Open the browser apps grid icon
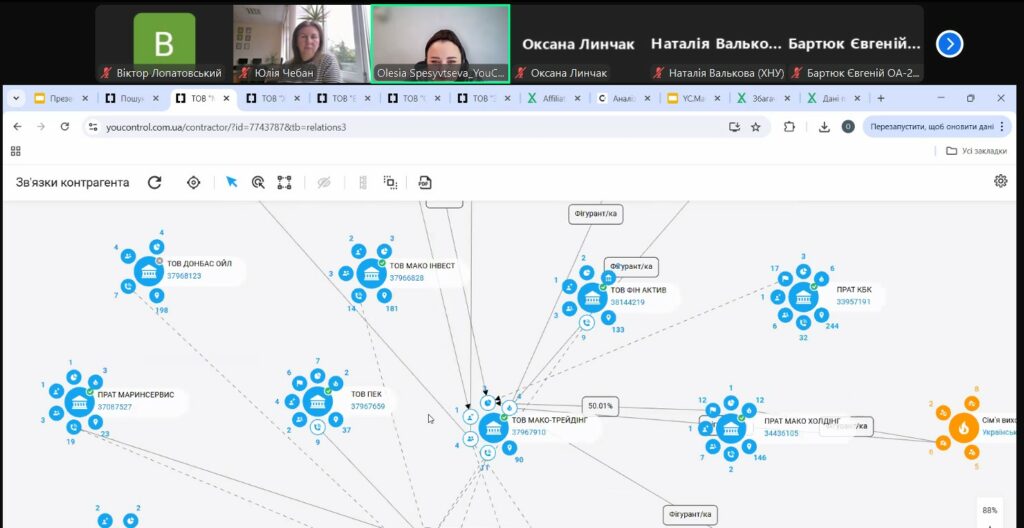The image size is (1024, 528). point(16,151)
